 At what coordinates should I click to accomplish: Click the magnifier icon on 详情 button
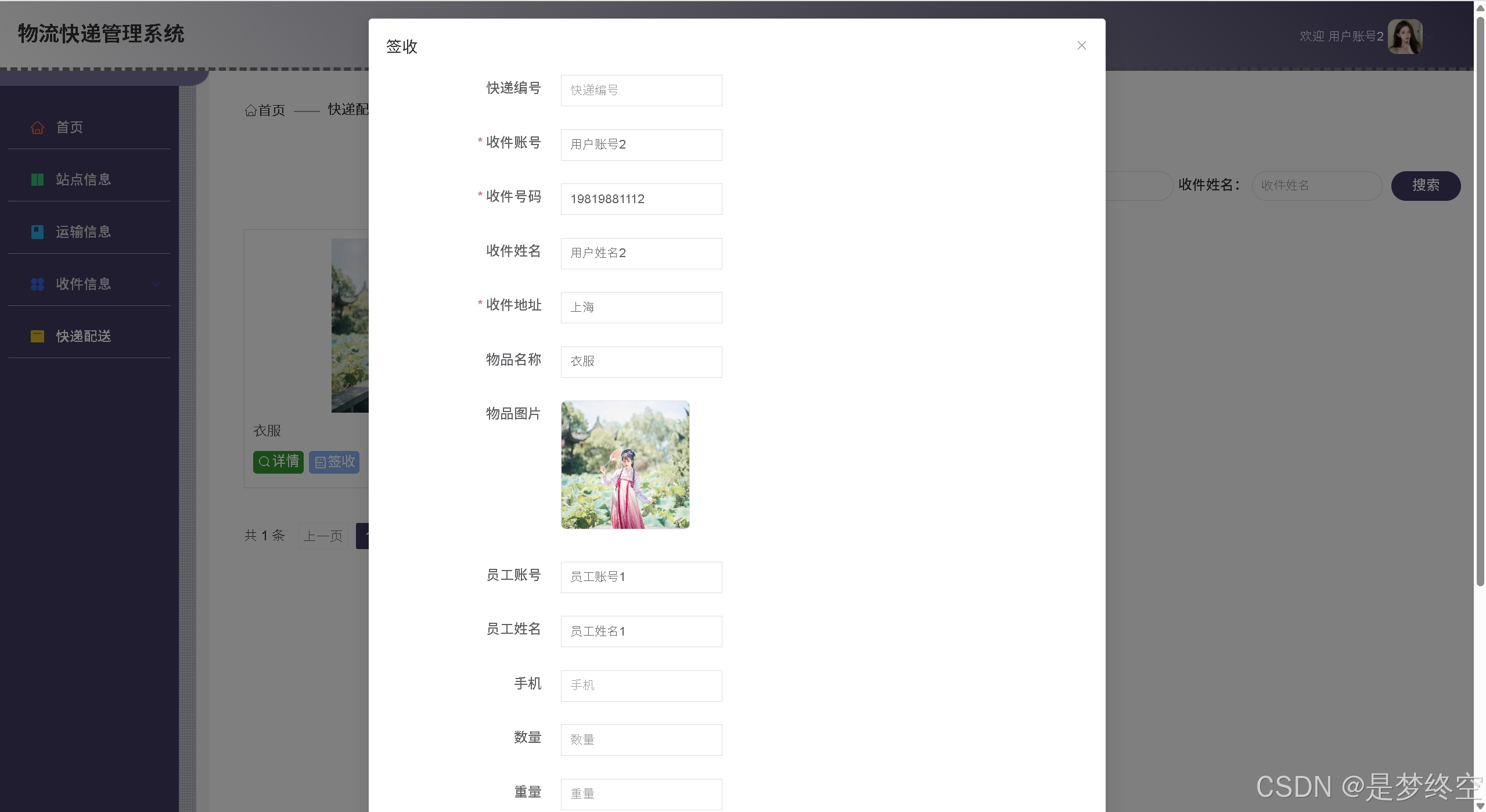pyautogui.click(x=265, y=462)
